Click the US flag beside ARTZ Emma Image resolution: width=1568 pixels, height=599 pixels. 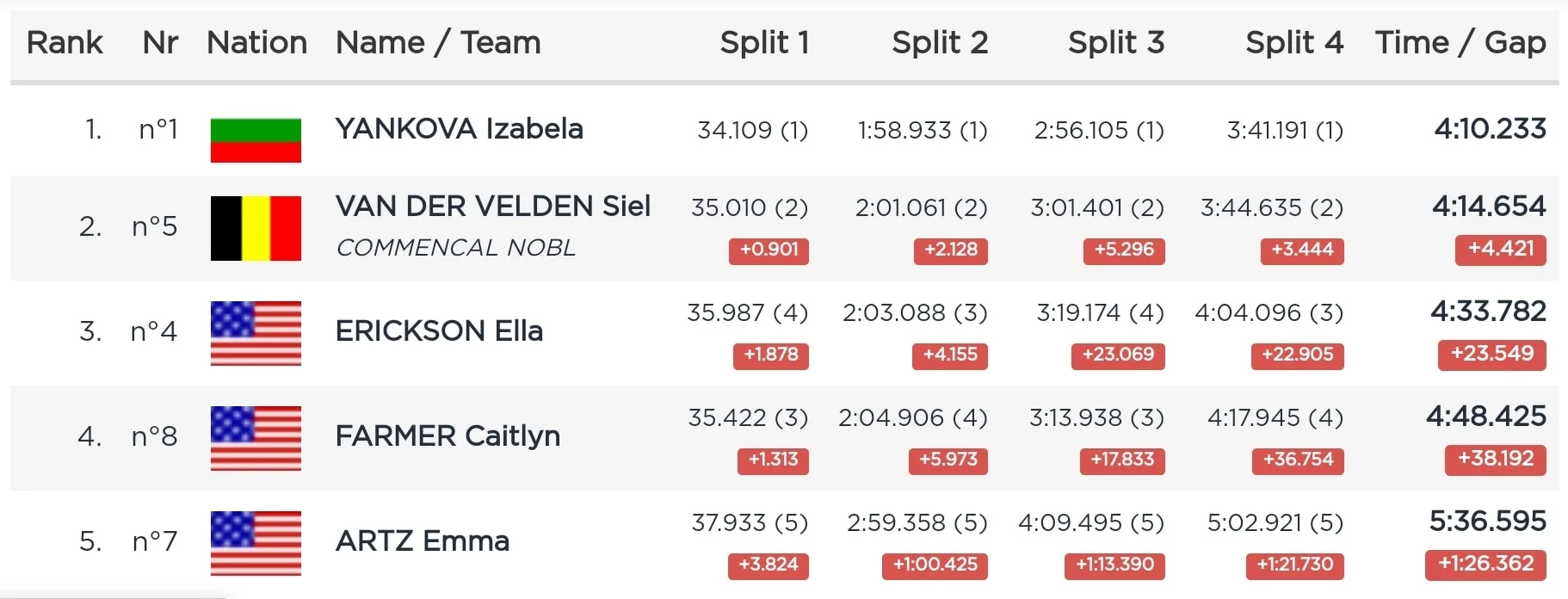click(x=256, y=543)
